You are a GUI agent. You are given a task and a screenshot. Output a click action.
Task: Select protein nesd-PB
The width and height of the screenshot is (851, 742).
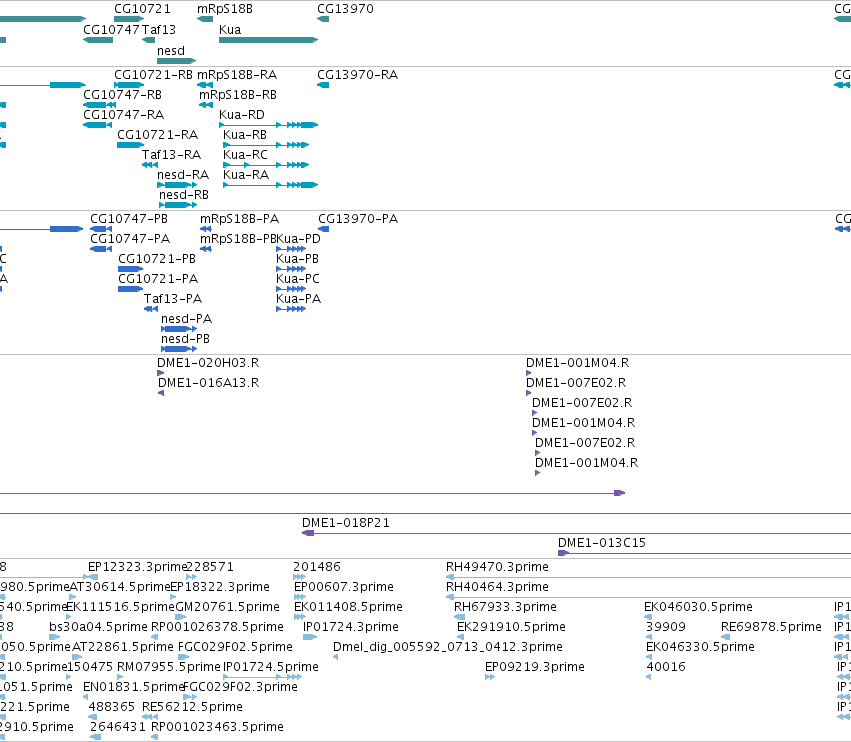pos(179,350)
